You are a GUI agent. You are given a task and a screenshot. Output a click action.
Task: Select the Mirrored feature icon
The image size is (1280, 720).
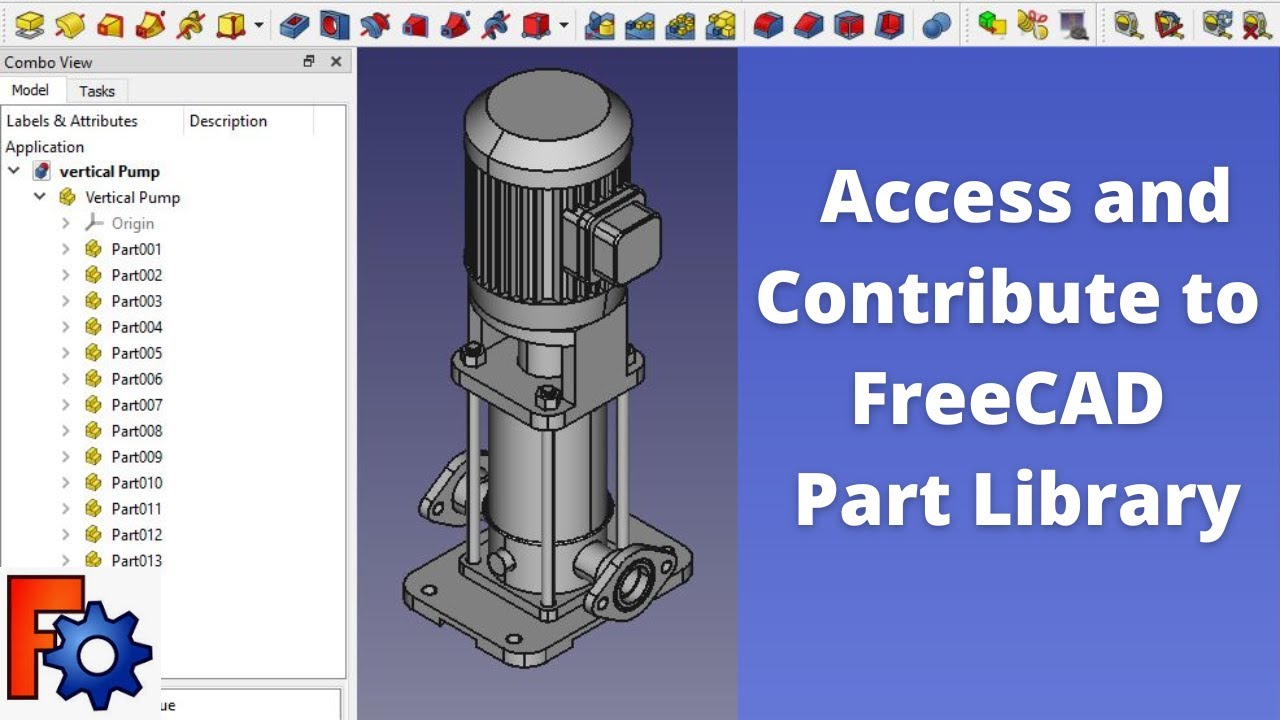(599, 24)
